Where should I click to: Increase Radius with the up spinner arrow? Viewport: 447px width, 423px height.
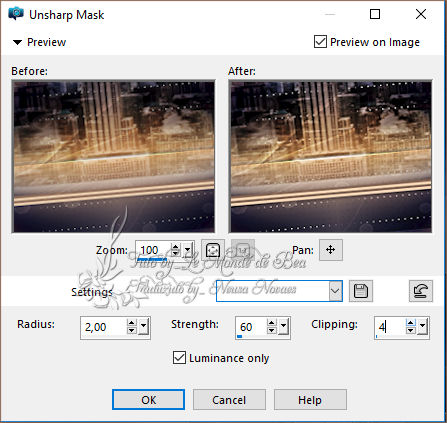[132, 323]
